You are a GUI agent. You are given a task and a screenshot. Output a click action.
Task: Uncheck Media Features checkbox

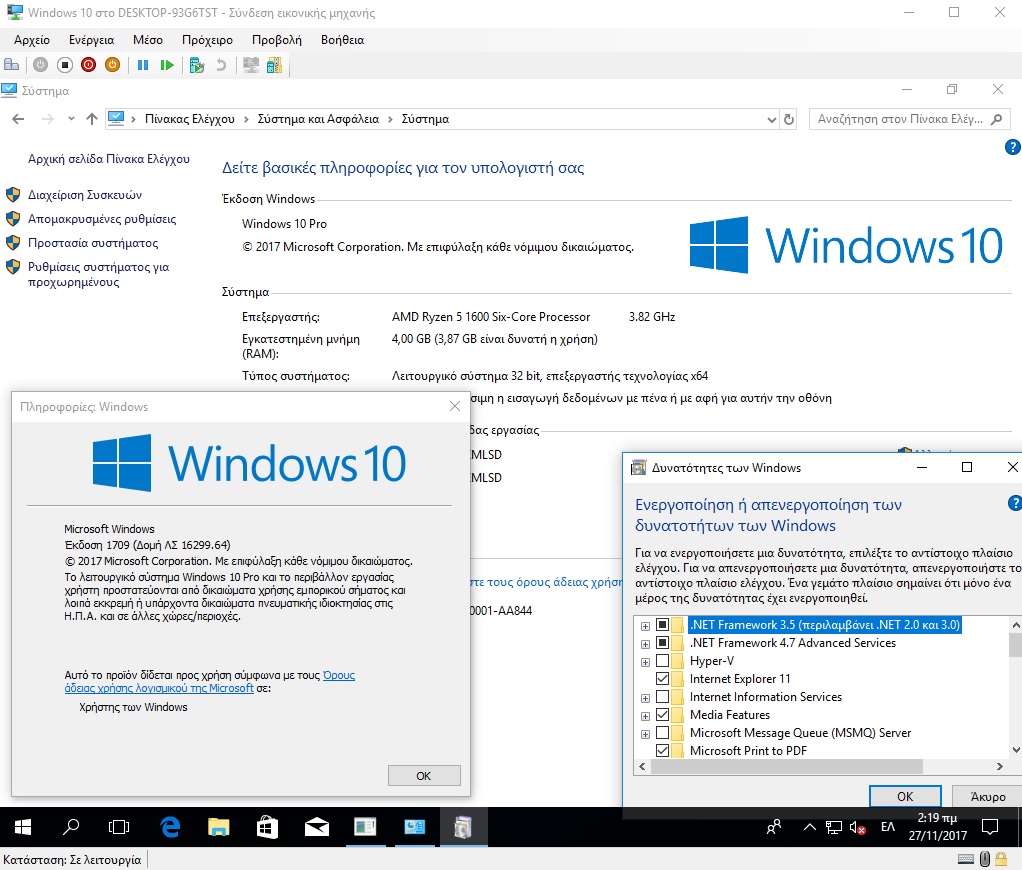[x=662, y=714]
